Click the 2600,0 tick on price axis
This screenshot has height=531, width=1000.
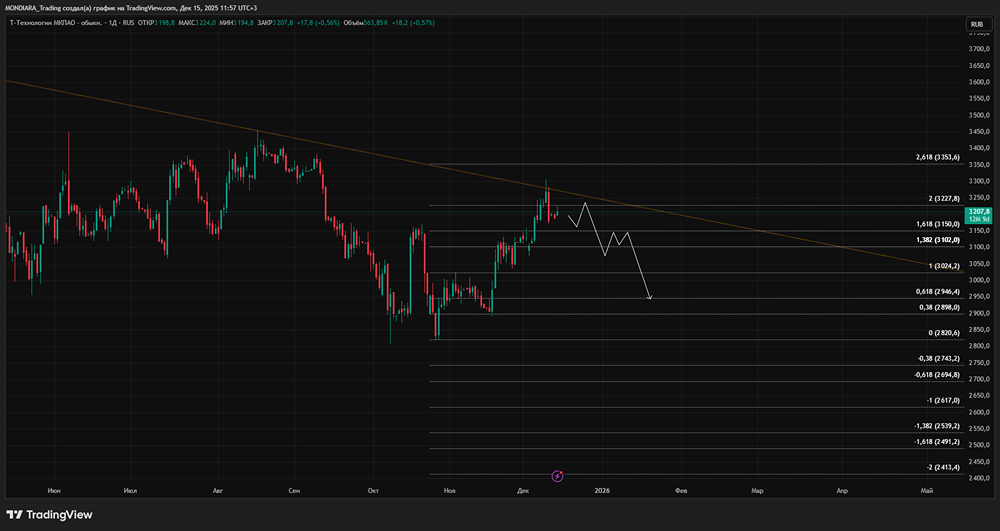(979, 412)
